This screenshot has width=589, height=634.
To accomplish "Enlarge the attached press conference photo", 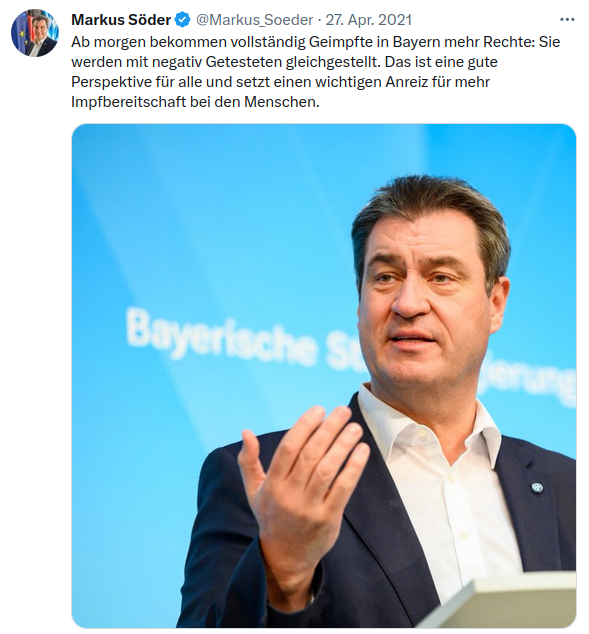I will [x=324, y=376].
